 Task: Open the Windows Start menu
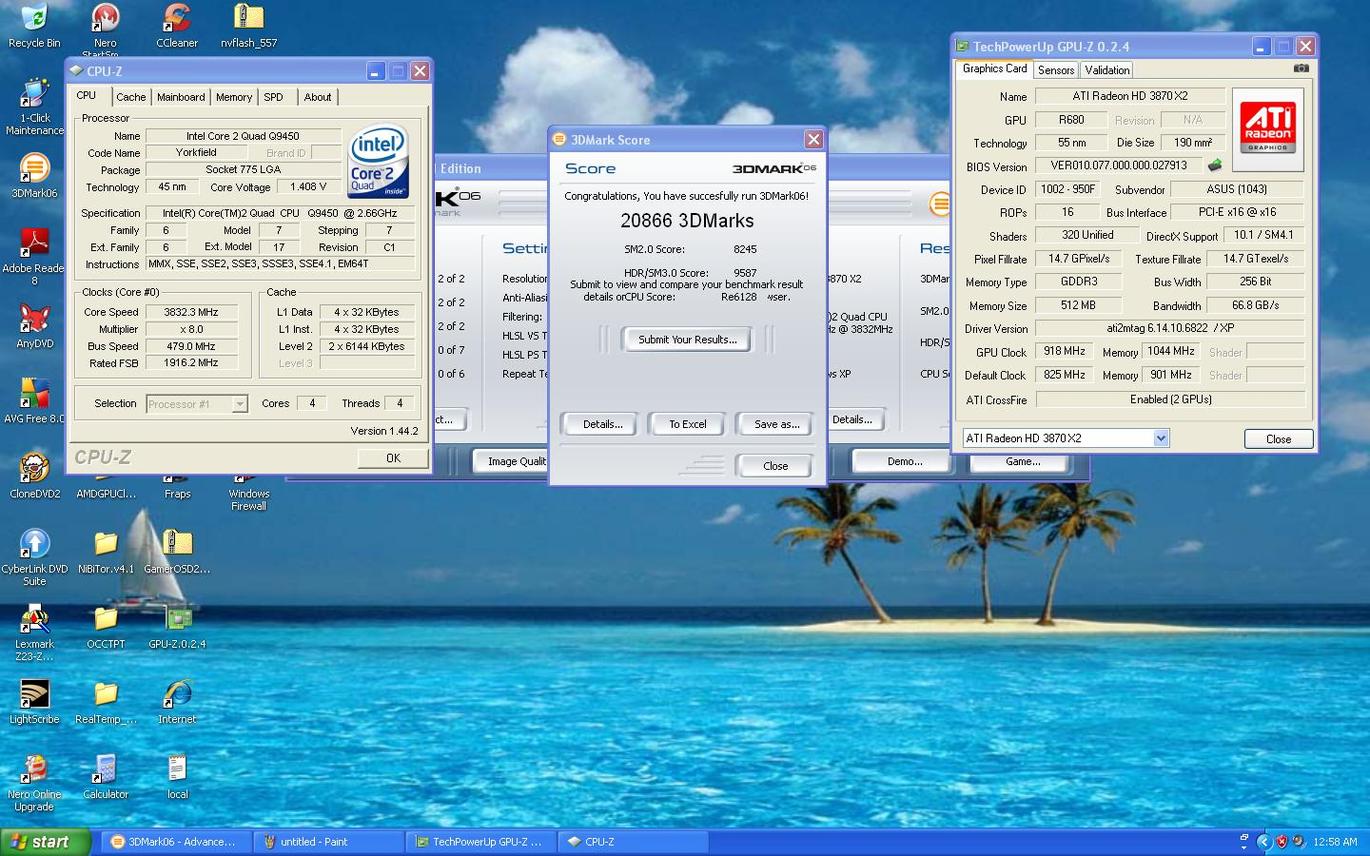pyautogui.click(x=46, y=842)
